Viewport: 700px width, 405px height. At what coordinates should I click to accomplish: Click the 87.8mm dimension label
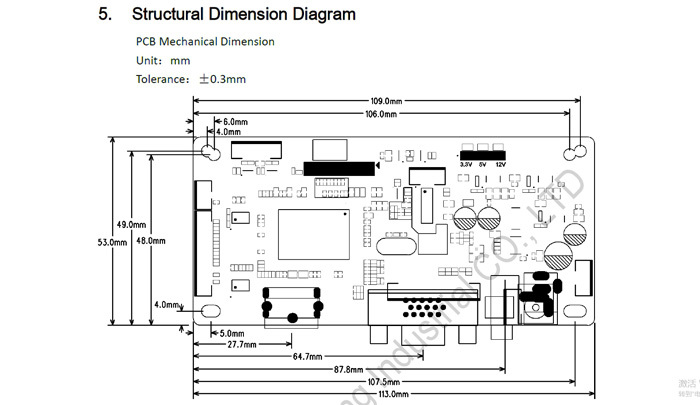pyautogui.click(x=349, y=370)
